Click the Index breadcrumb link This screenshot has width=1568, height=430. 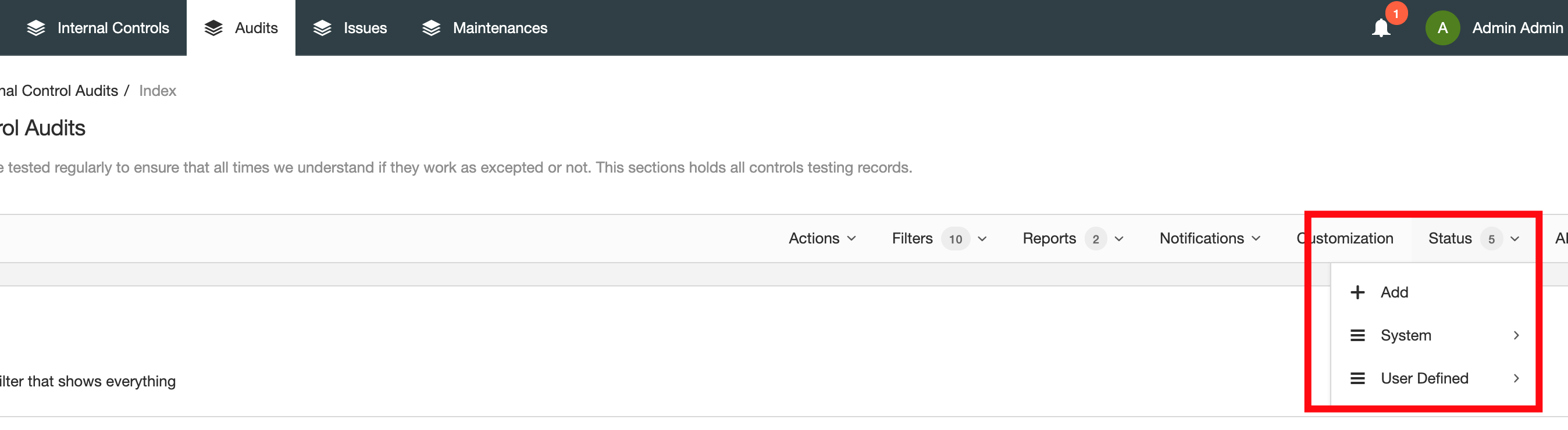157,90
